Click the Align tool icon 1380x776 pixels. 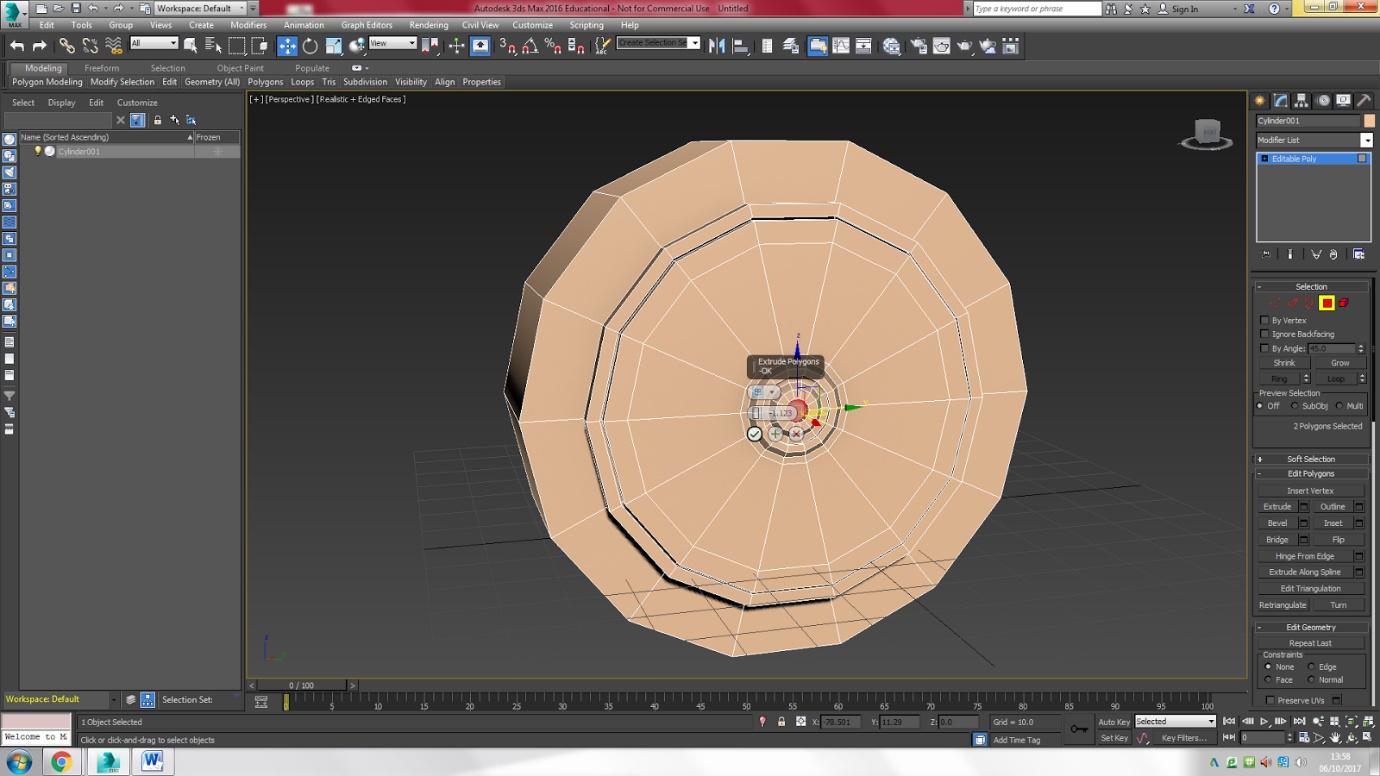[x=741, y=46]
